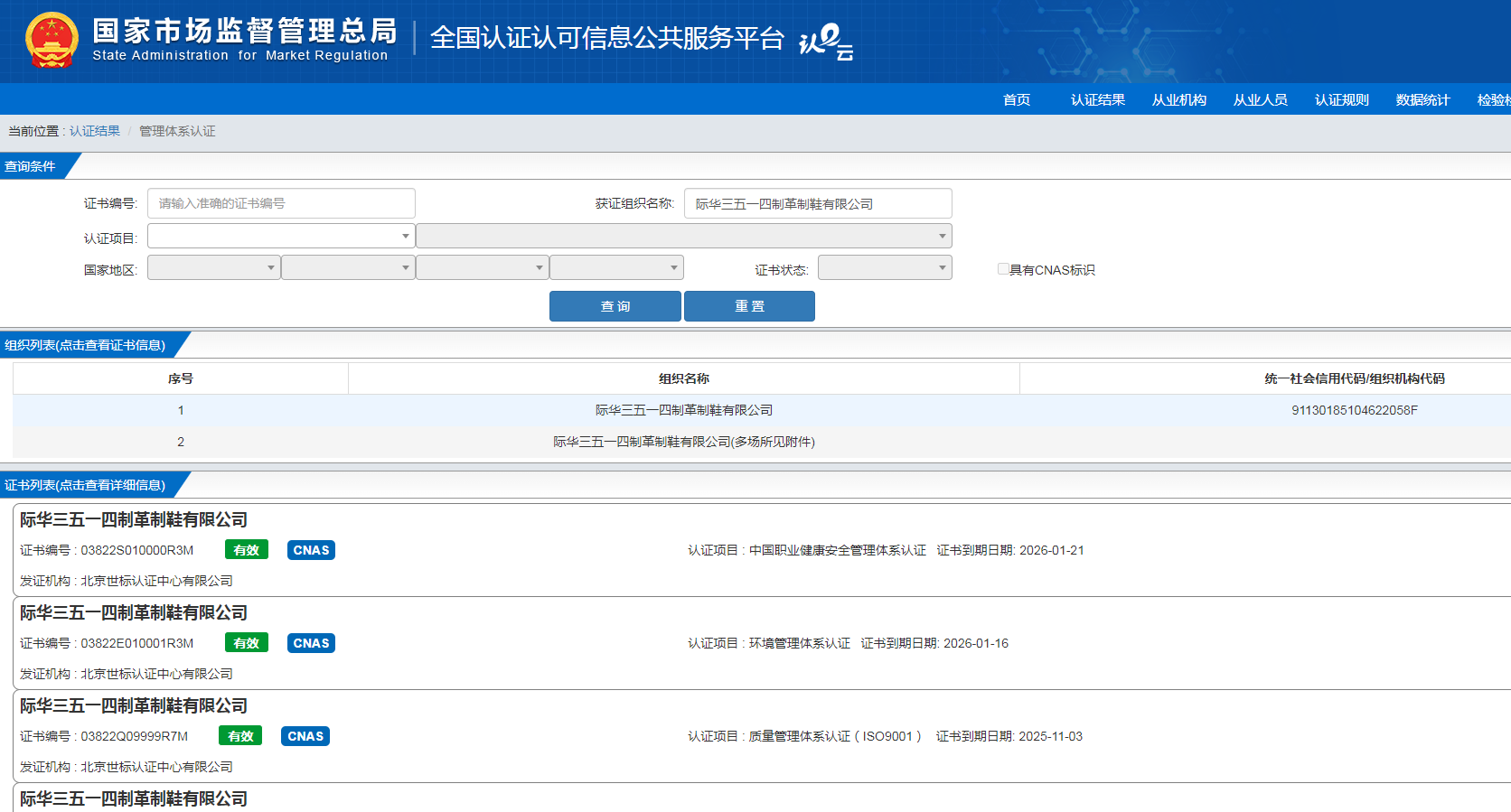Click CNAS badge of certificate 03822S010000R3M

pos(312,550)
